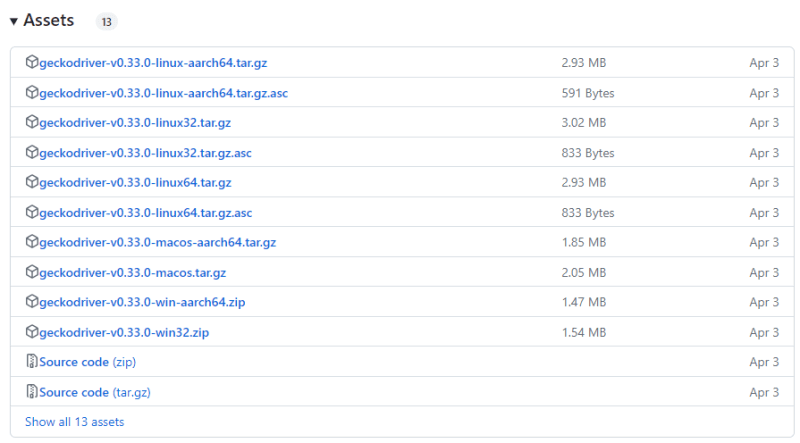Image resolution: width=800 pixels, height=443 pixels.
Task: Collapse the Assets section triangle
Action: tap(14, 21)
